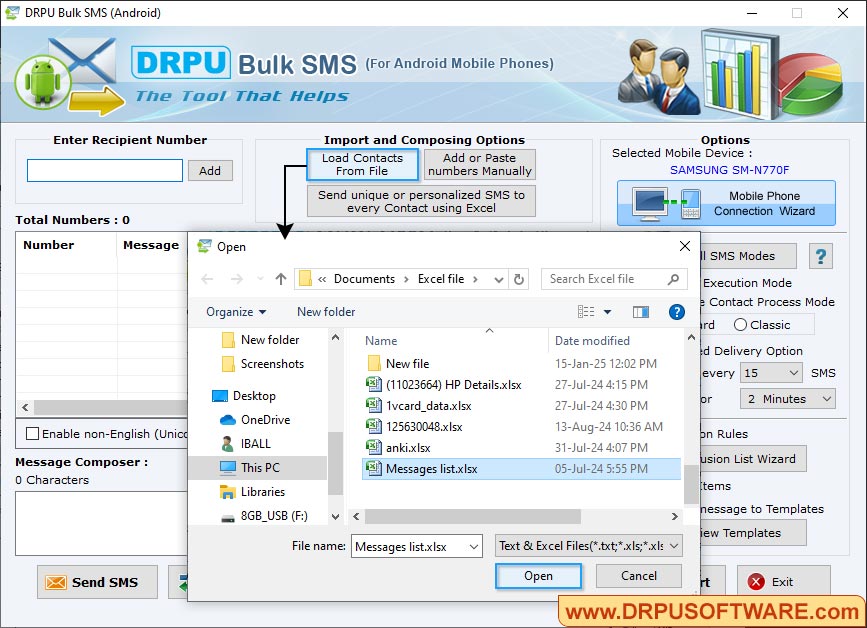The image size is (867, 628).
Task: Go up one folder level arrow
Action: point(281,279)
